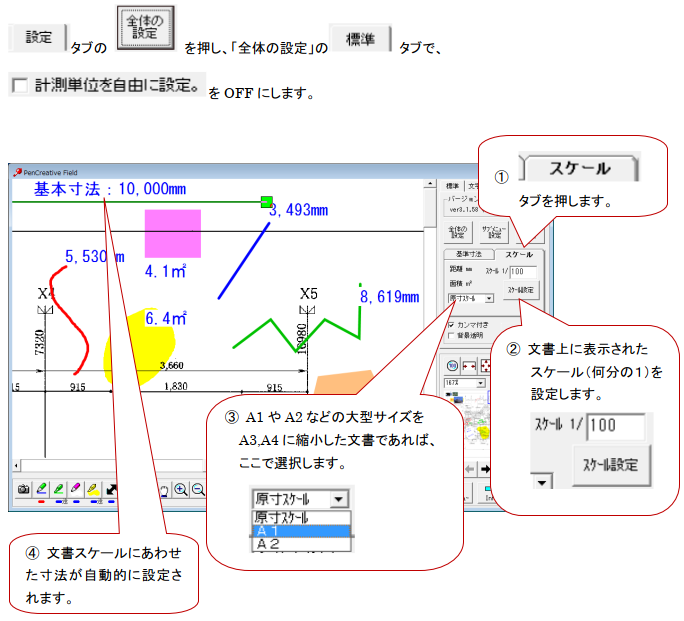Toggle the カンマ付き checkbox
Image resolution: width=684 pixels, height=621 pixels.
click(451, 325)
